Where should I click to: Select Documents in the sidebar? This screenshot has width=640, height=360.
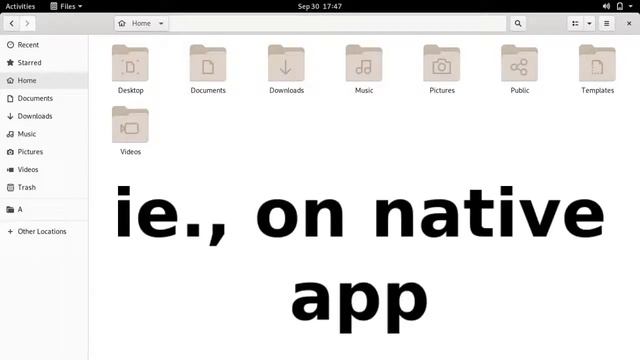coord(44,98)
